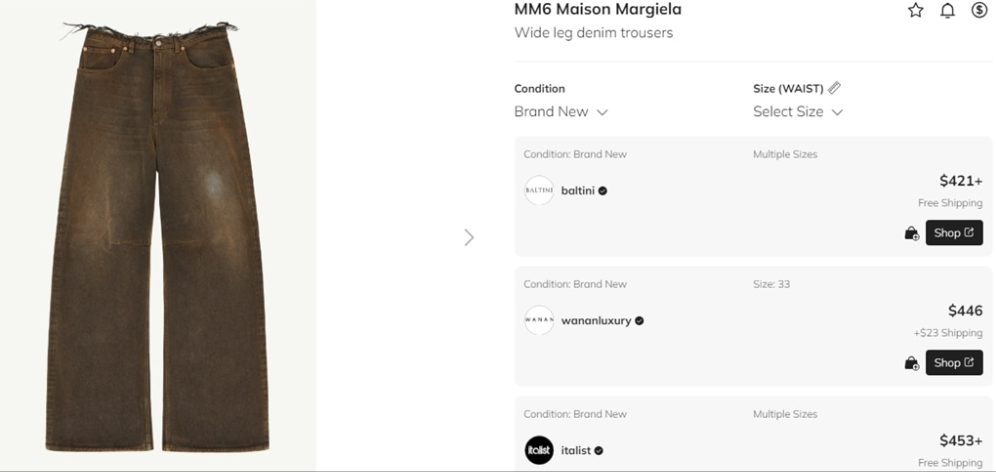
Task: Click the brown wide leg jeans image
Action: click(157, 236)
